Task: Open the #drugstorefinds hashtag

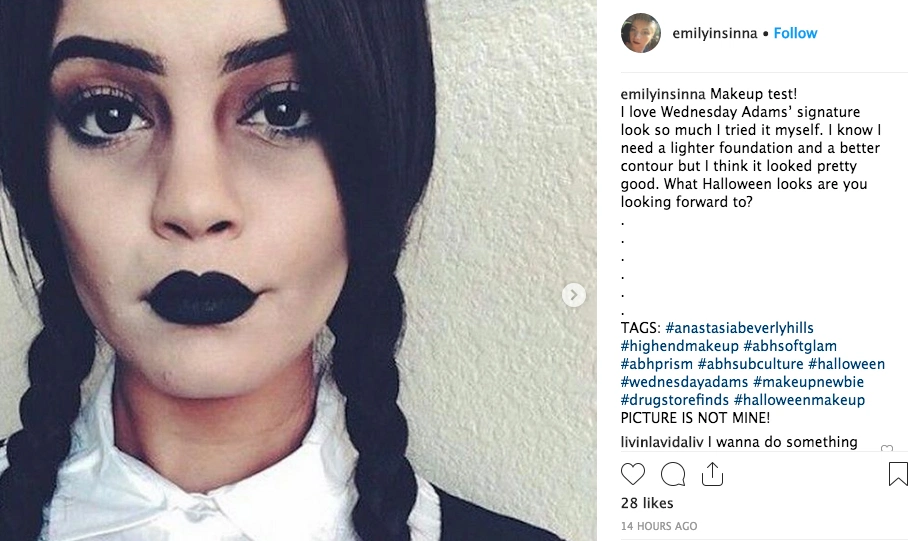Action: [675, 400]
